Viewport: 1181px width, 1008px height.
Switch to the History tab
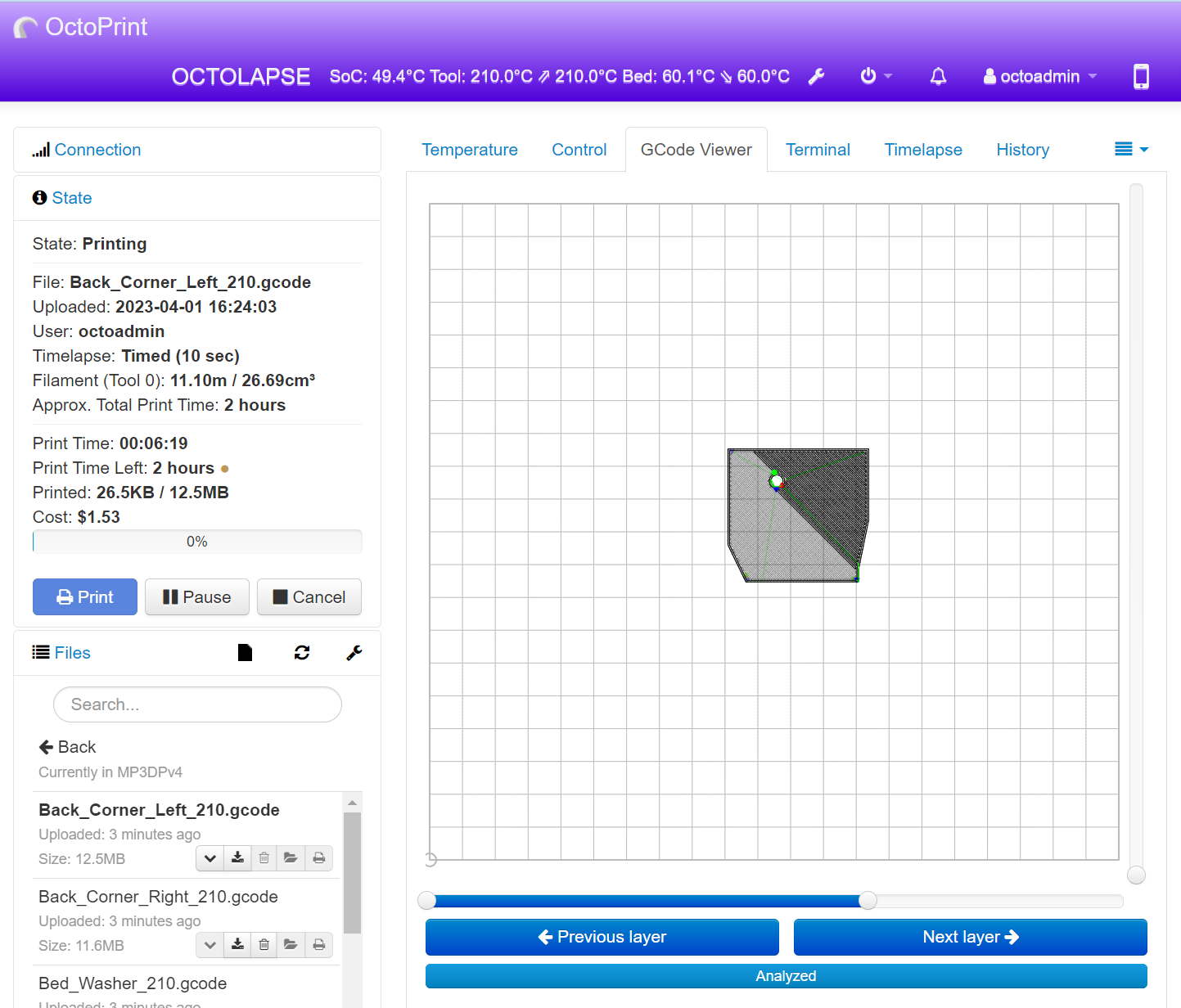coord(1023,150)
